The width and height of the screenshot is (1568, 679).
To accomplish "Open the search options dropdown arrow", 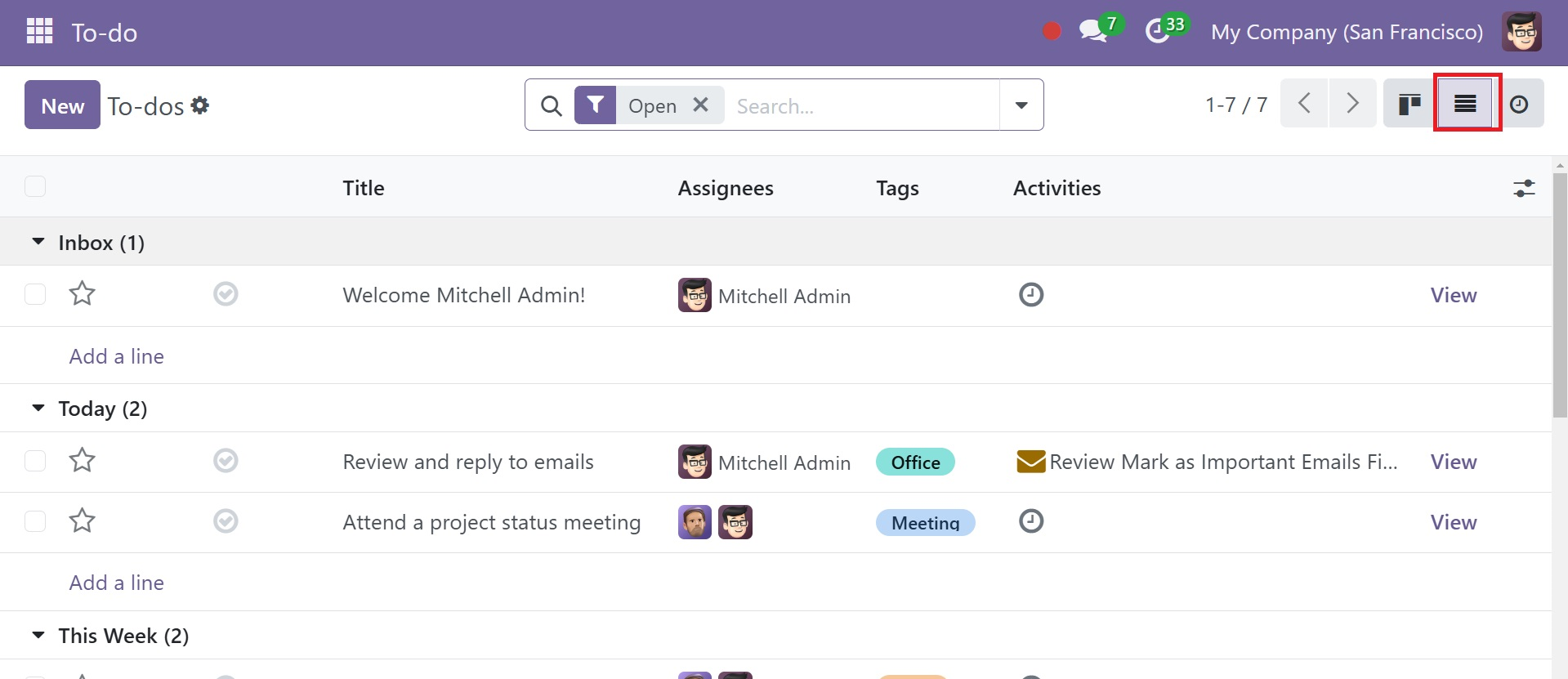I will tap(1021, 105).
